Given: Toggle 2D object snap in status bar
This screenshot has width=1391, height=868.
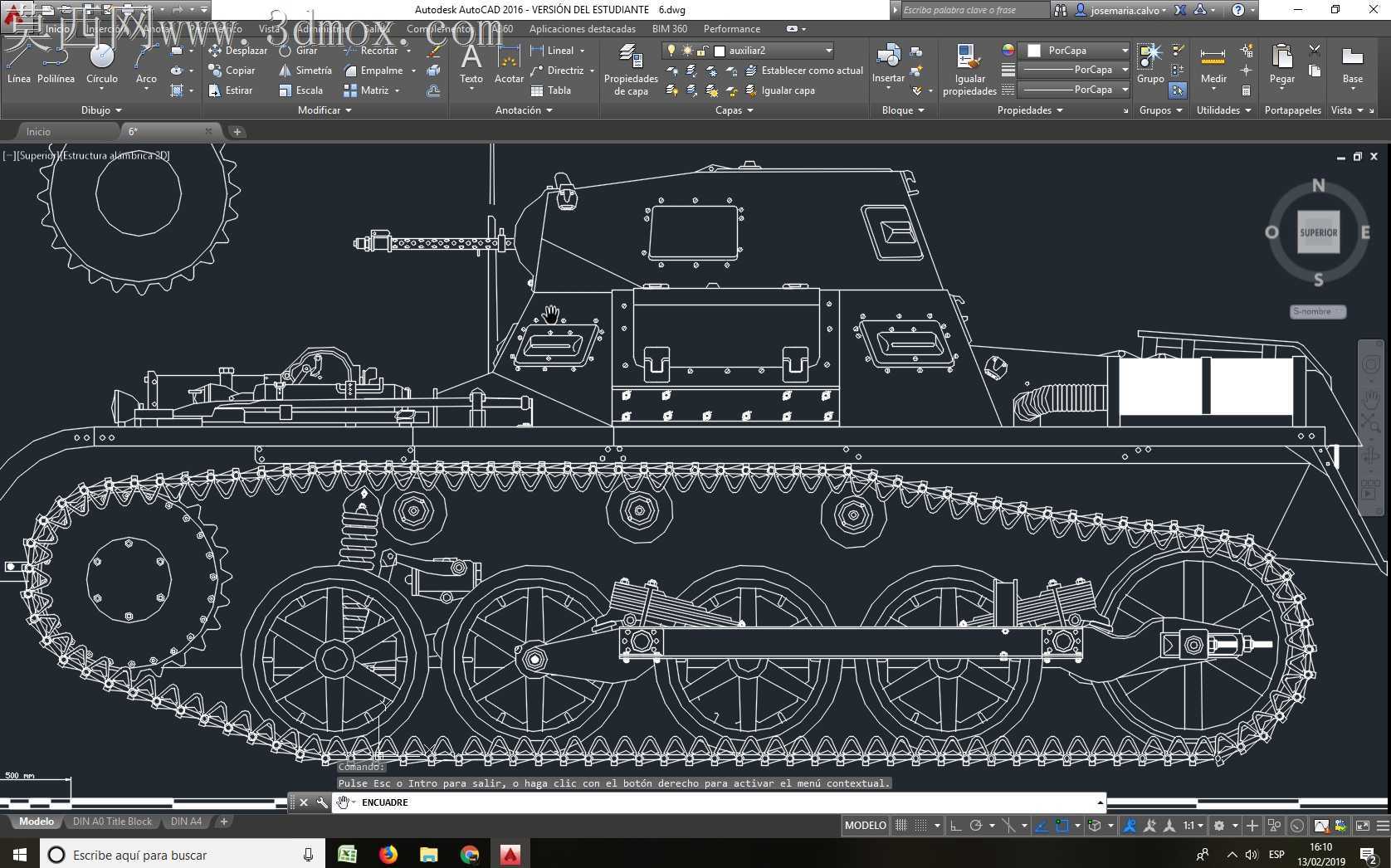Looking at the screenshot, I should pos(1062,826).
